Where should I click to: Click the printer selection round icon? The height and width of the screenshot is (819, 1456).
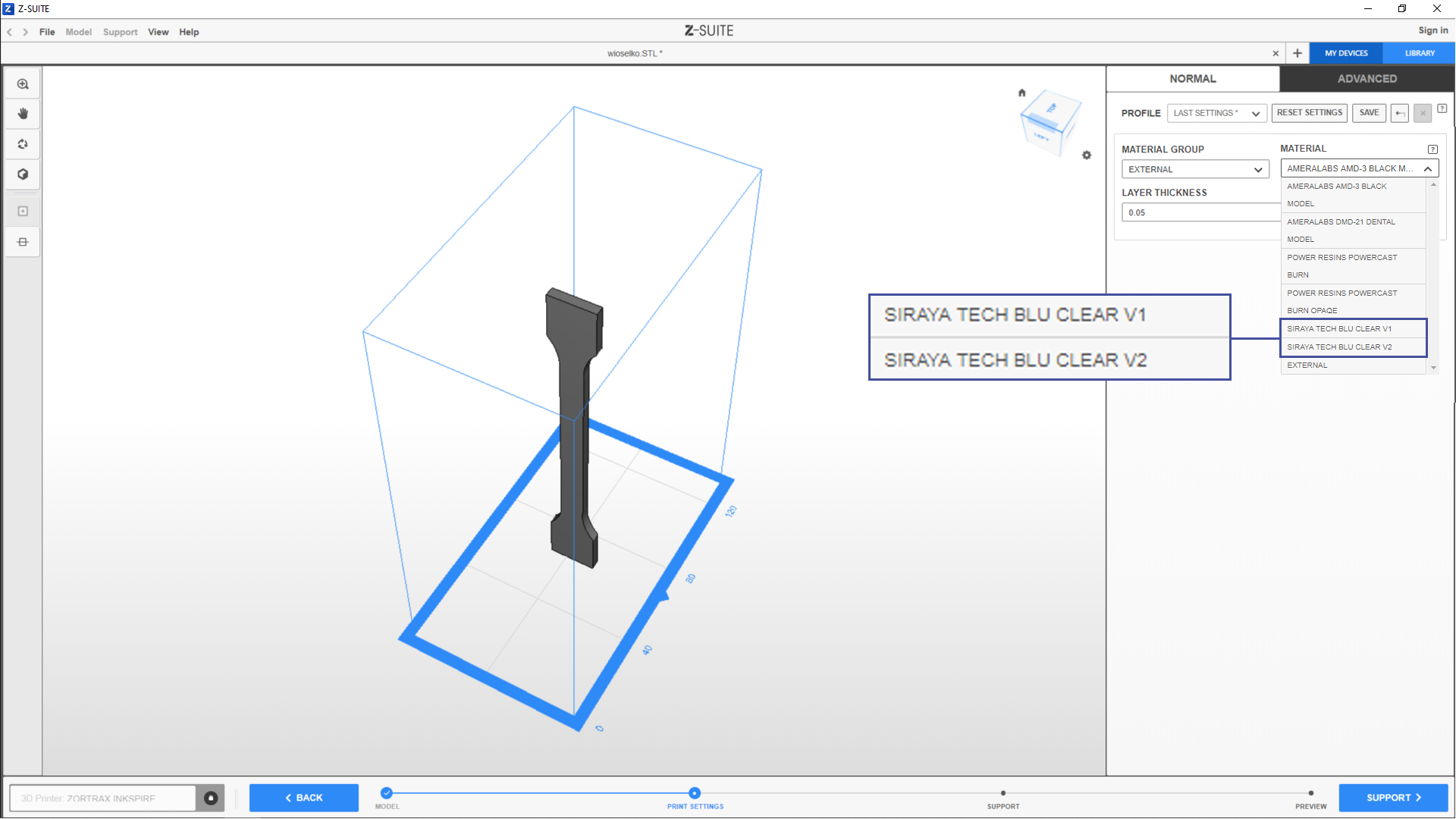[x=211, y=798]
